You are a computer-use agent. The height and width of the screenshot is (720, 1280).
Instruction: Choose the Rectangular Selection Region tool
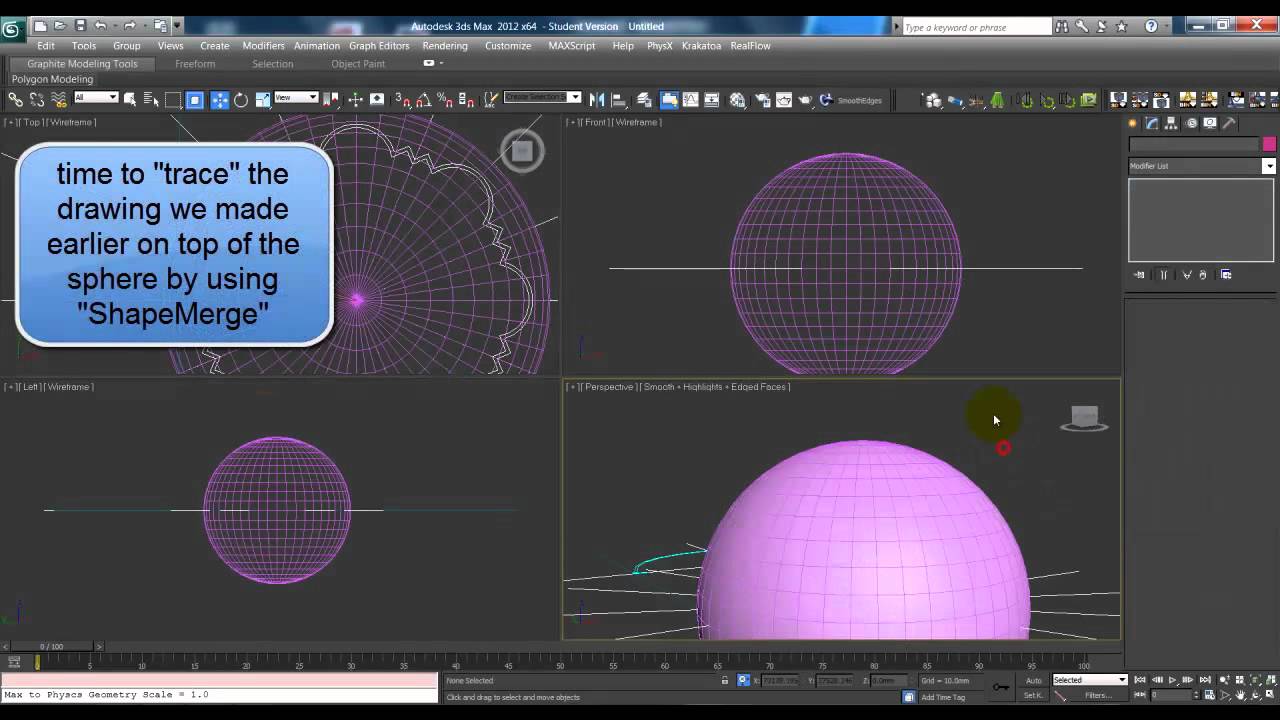(173, 99)
